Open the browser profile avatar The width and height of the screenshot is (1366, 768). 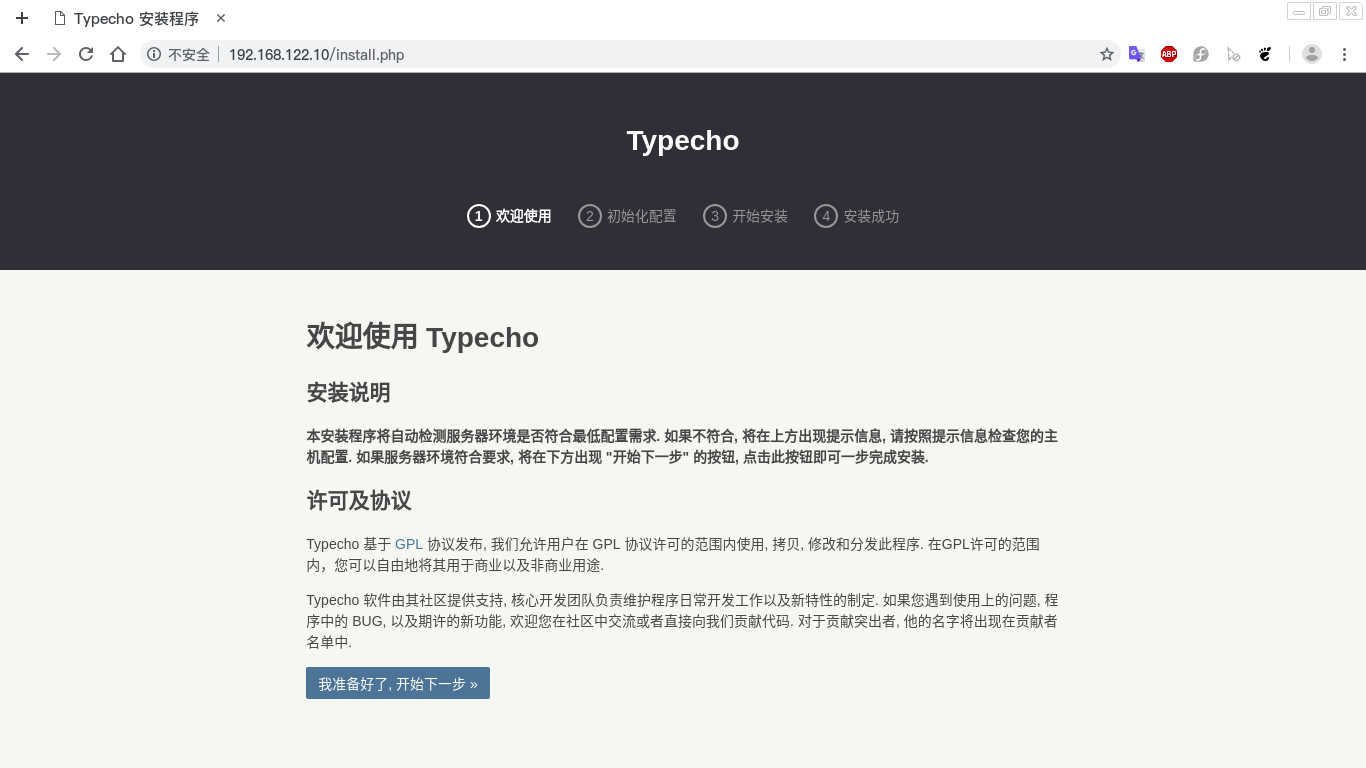1311,54
